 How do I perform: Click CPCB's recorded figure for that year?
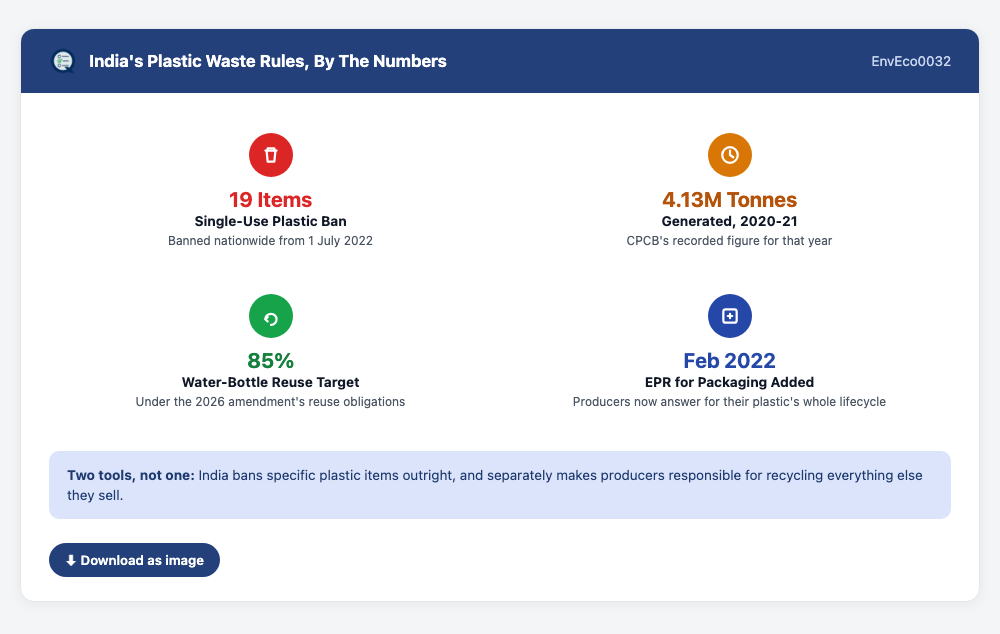tap(730, 240)
